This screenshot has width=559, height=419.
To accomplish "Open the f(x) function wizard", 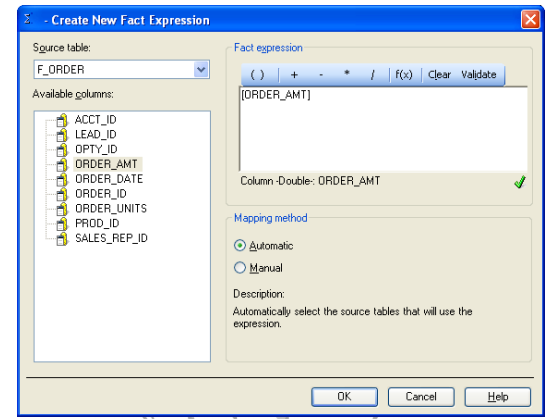I will pyautogui.click(x=404, y=75).
